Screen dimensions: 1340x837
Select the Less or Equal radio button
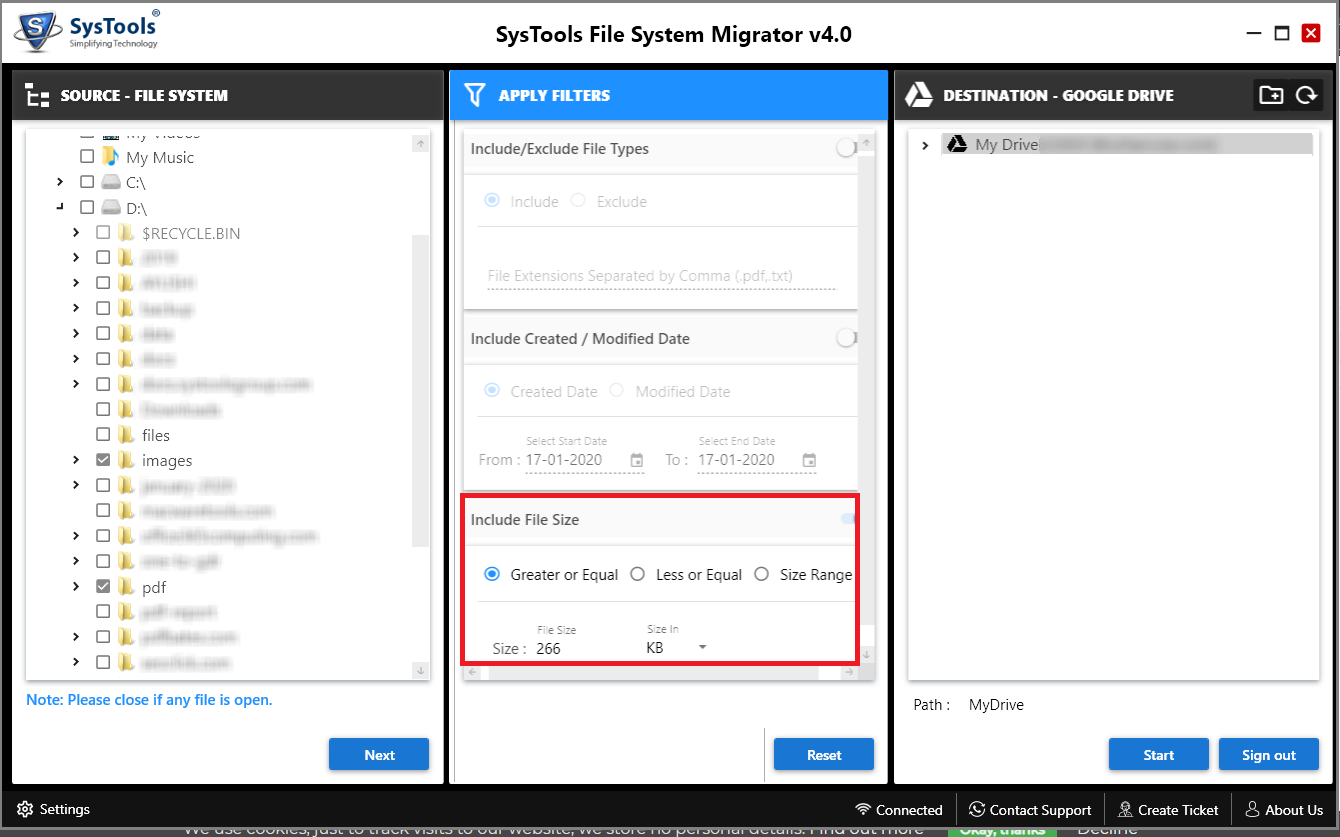637,574
